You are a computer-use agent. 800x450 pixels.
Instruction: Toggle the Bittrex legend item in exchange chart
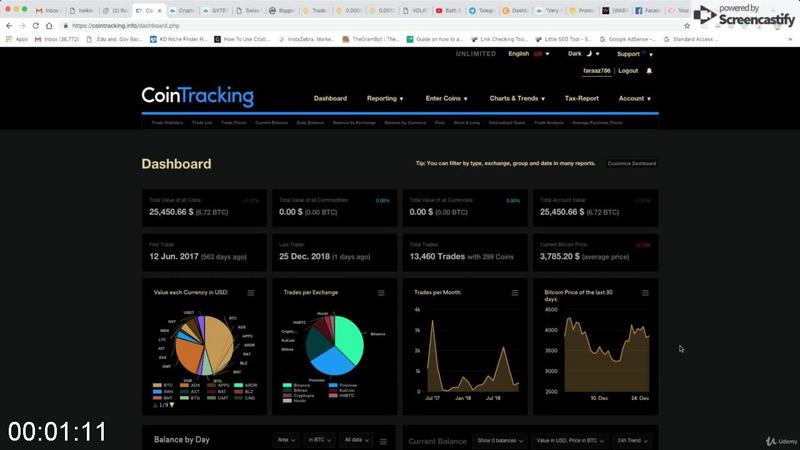click(x=295, y=390)
